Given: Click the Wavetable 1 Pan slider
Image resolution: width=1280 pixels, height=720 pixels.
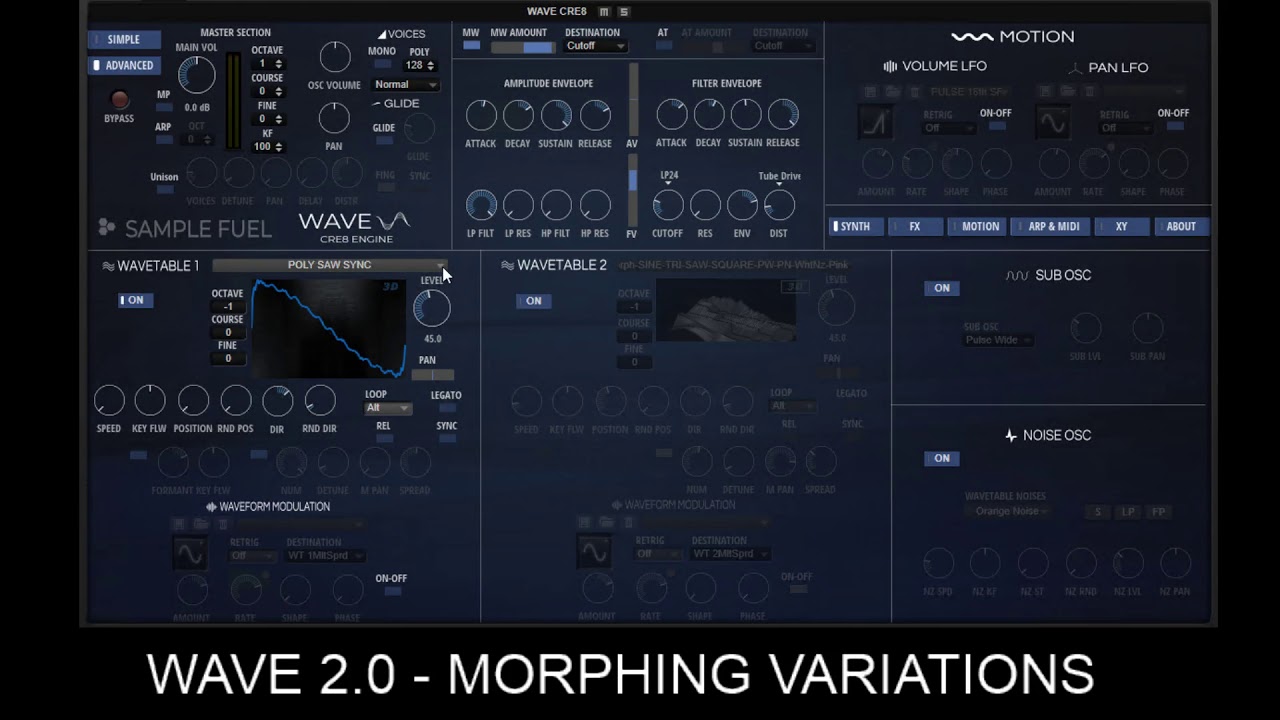Looking at the screenshot, I should pos(432,375).
